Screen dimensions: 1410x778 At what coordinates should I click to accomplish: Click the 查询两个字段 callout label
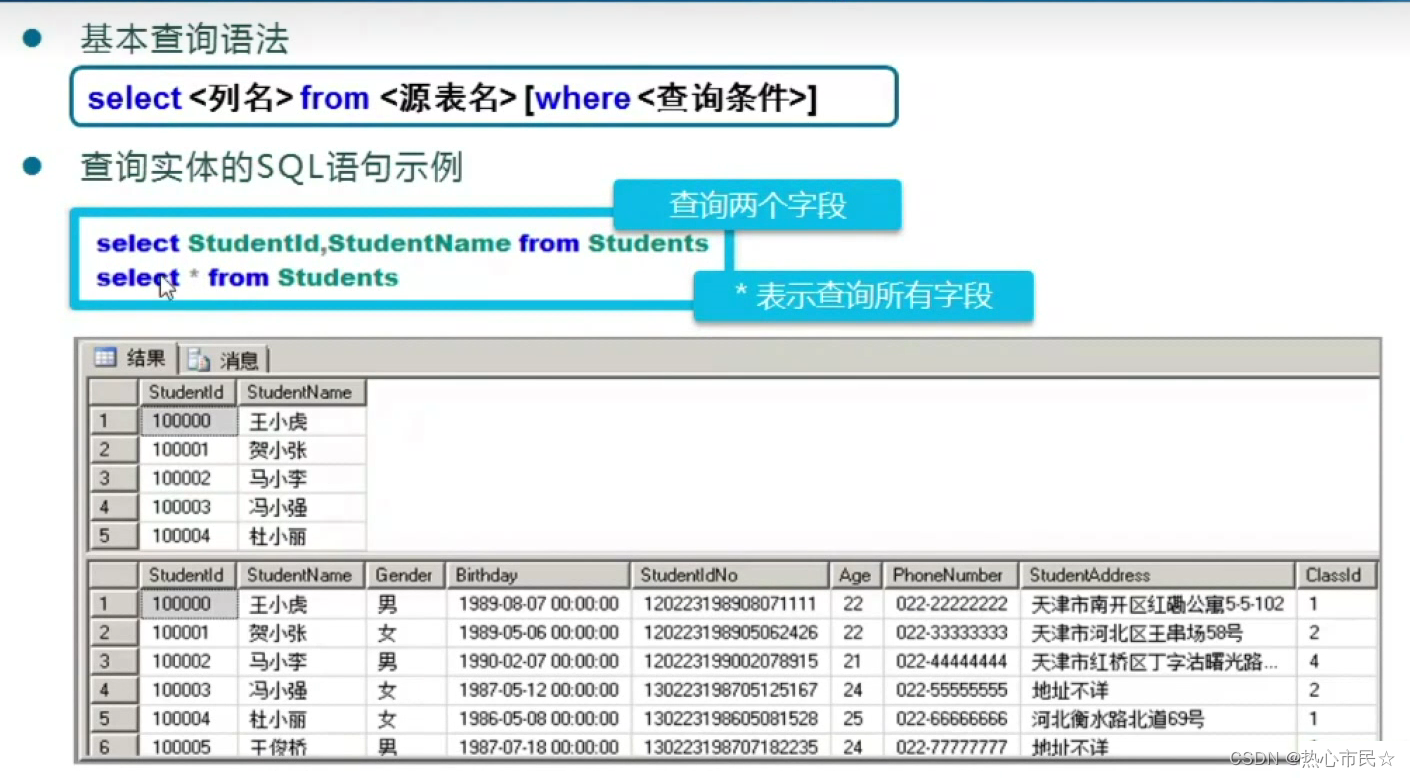pyautogui.click(x=757, y=206)
